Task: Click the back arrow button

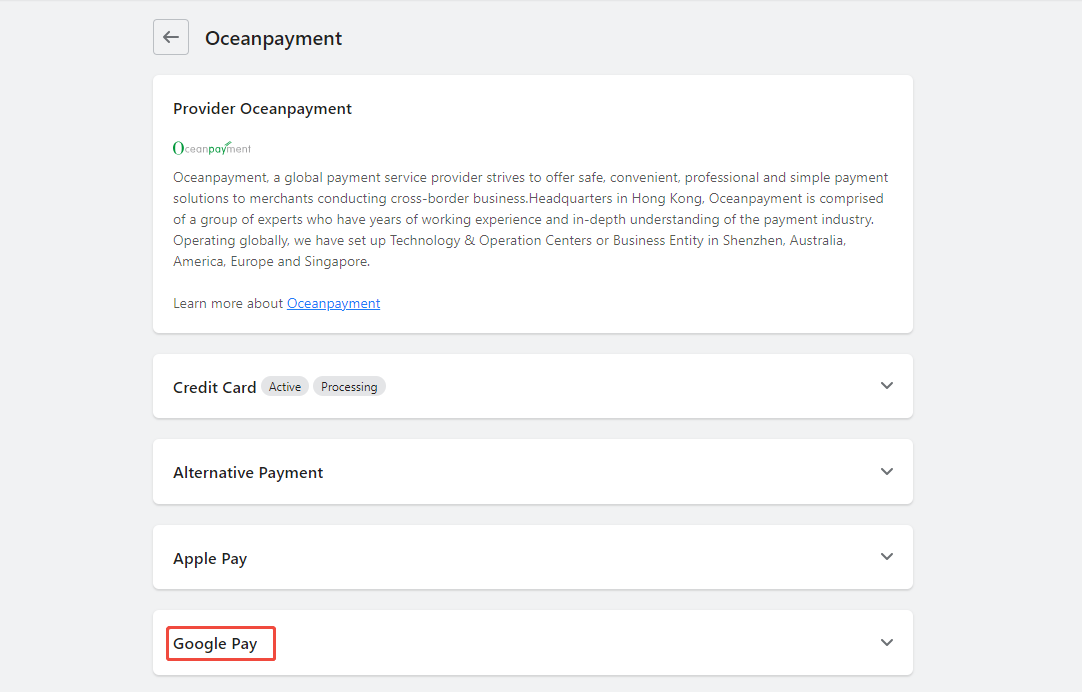Action: [x=170, y=37]
